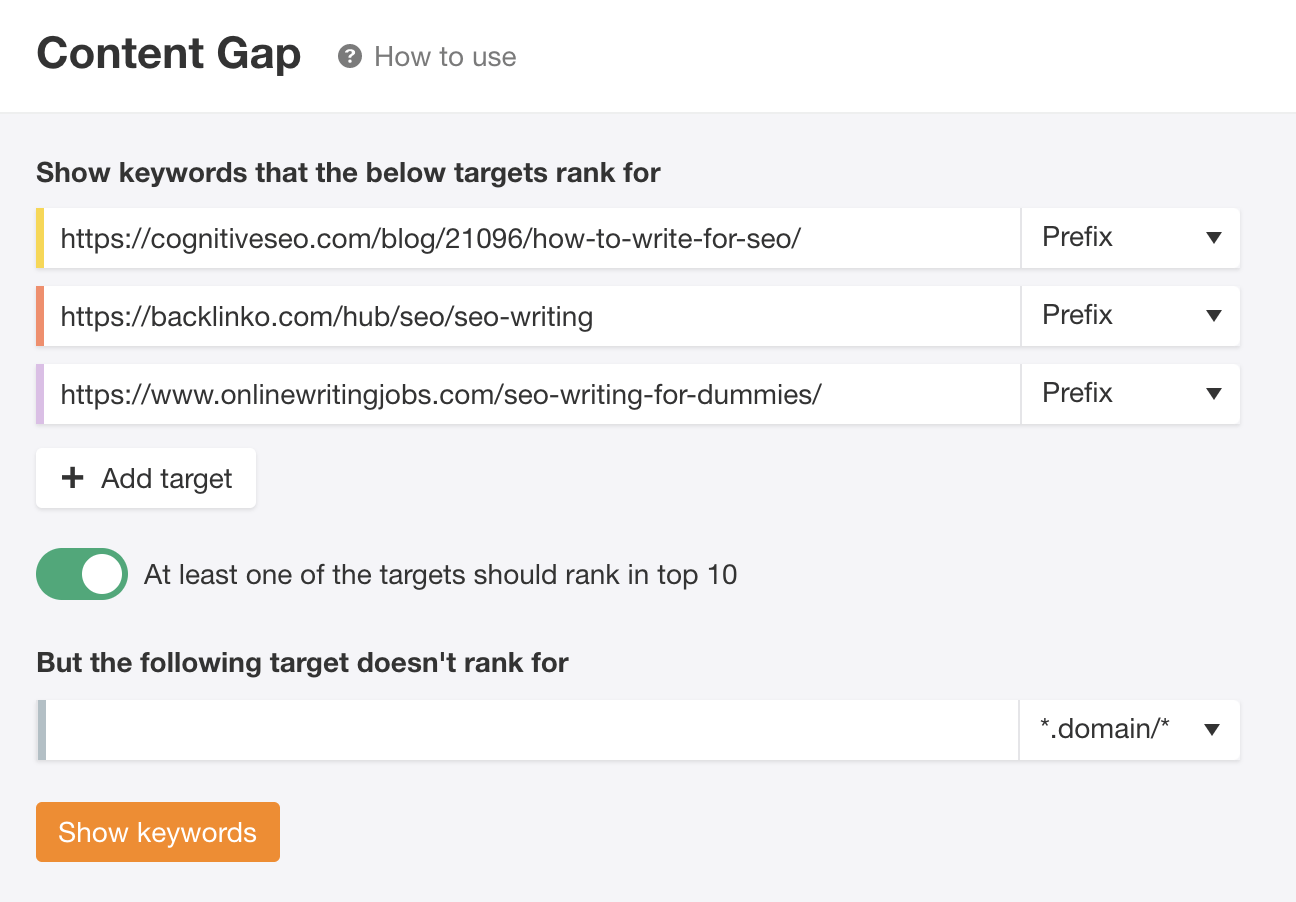Click the red bar beside the backlinko target
Image resolution: width=1296 pixels, height=902 pixels.
click(40, 316)
